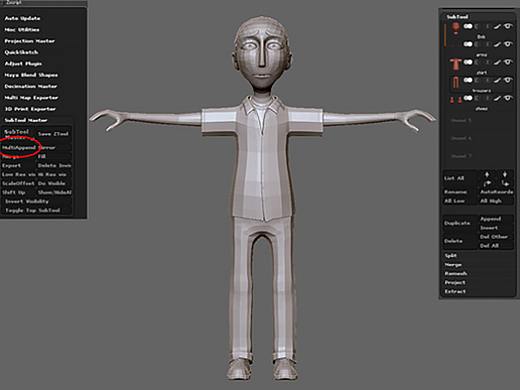Click the boolean mode icon on arms subtool

(x=468, y=44)
